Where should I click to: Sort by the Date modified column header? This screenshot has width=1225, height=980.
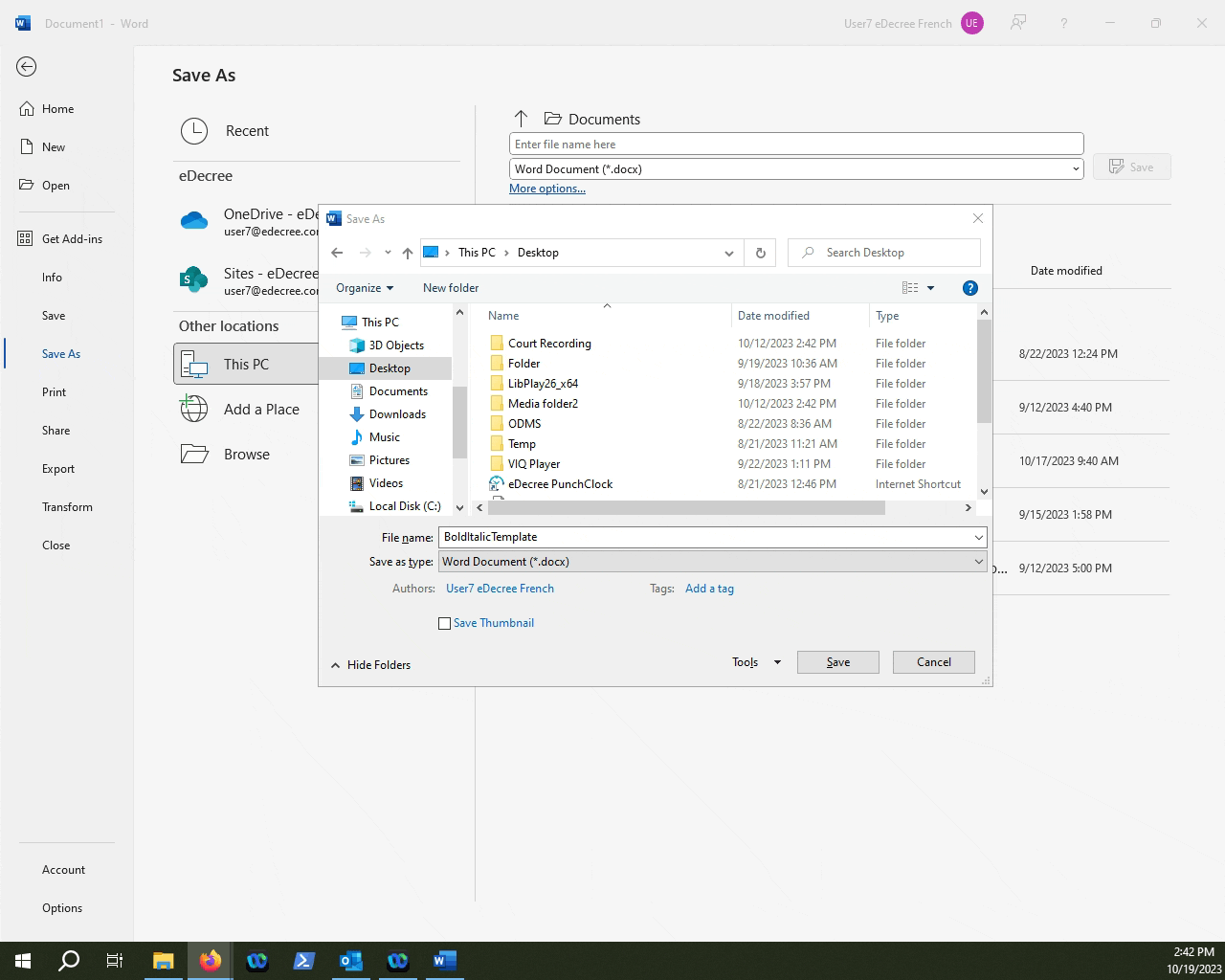tap(773, 316)
